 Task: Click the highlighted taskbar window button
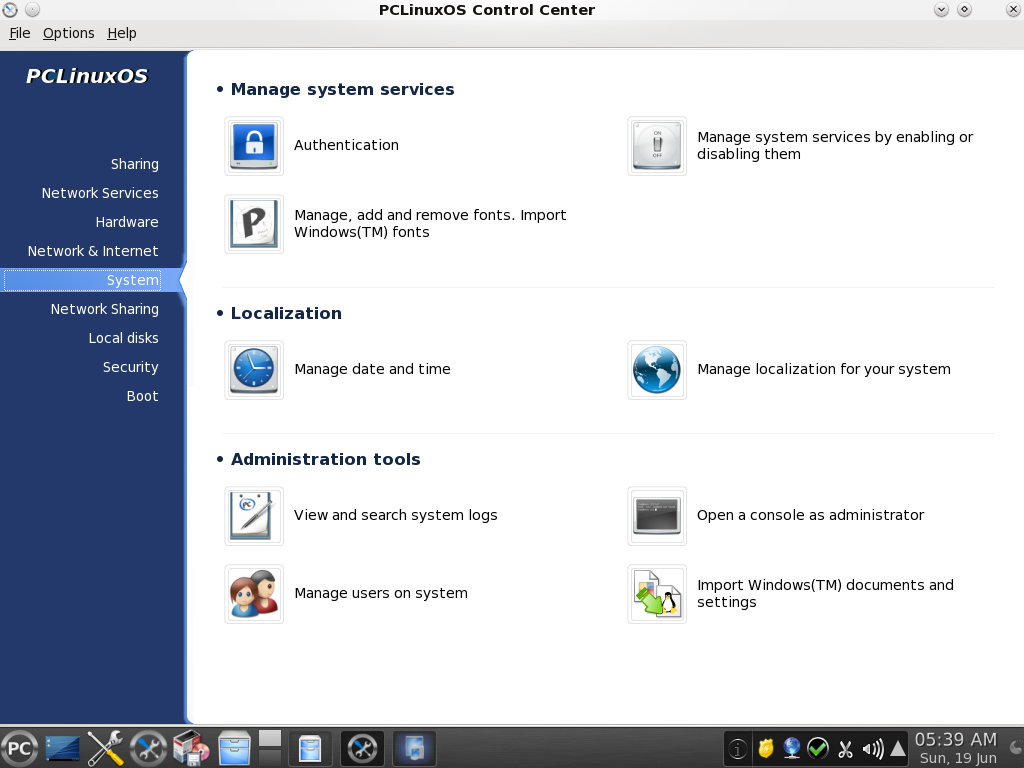point(415,748)
